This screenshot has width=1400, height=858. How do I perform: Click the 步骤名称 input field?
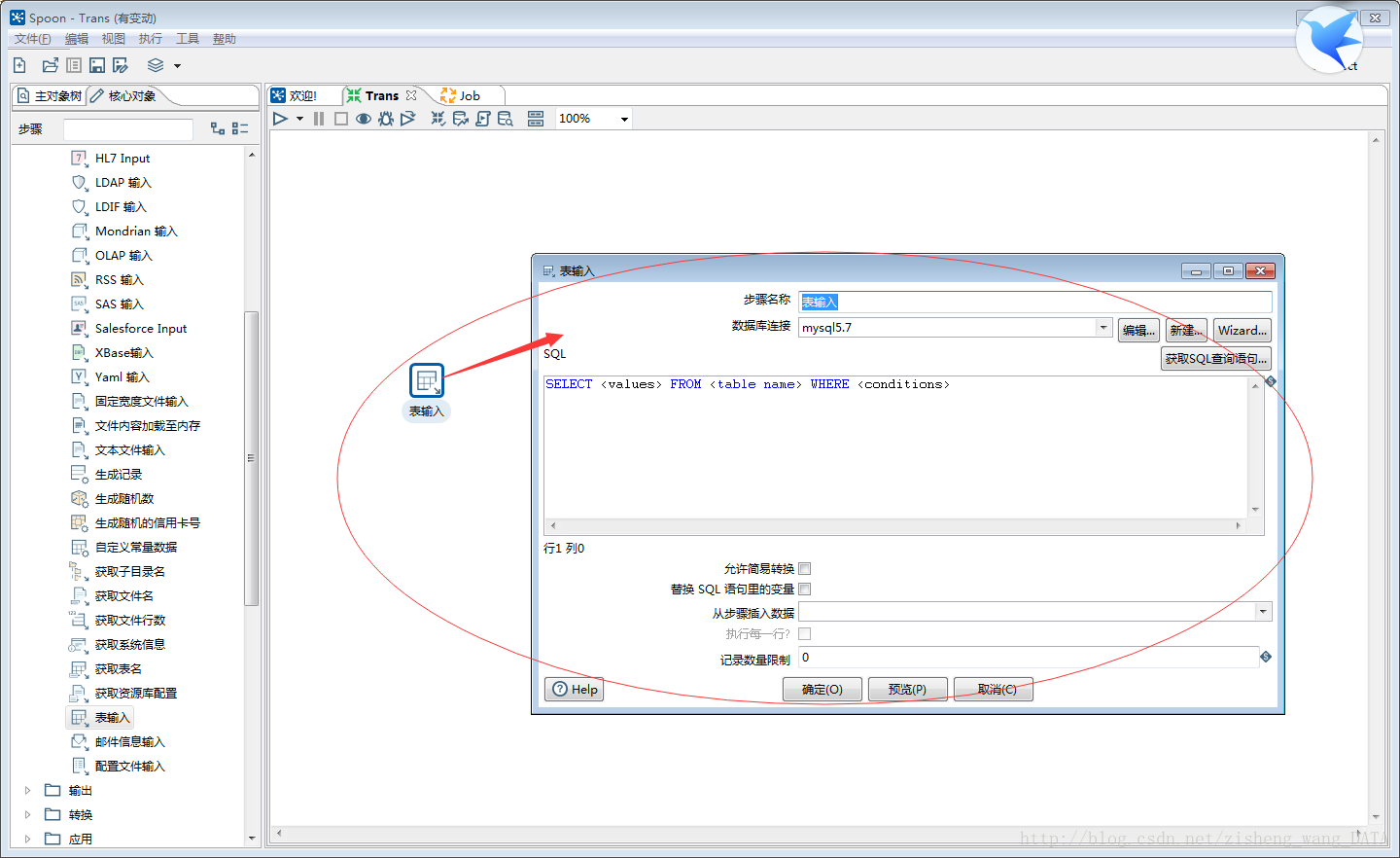tap(1035, 303)
